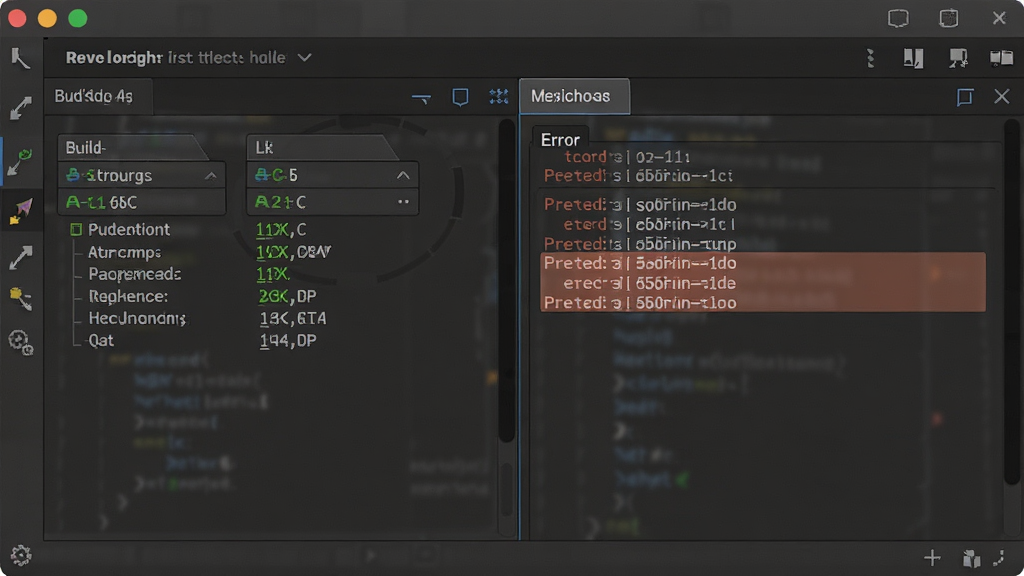1024x576 pixels.
Task: Open the title dropdown chevron at top
Action: tap(304, 57)
